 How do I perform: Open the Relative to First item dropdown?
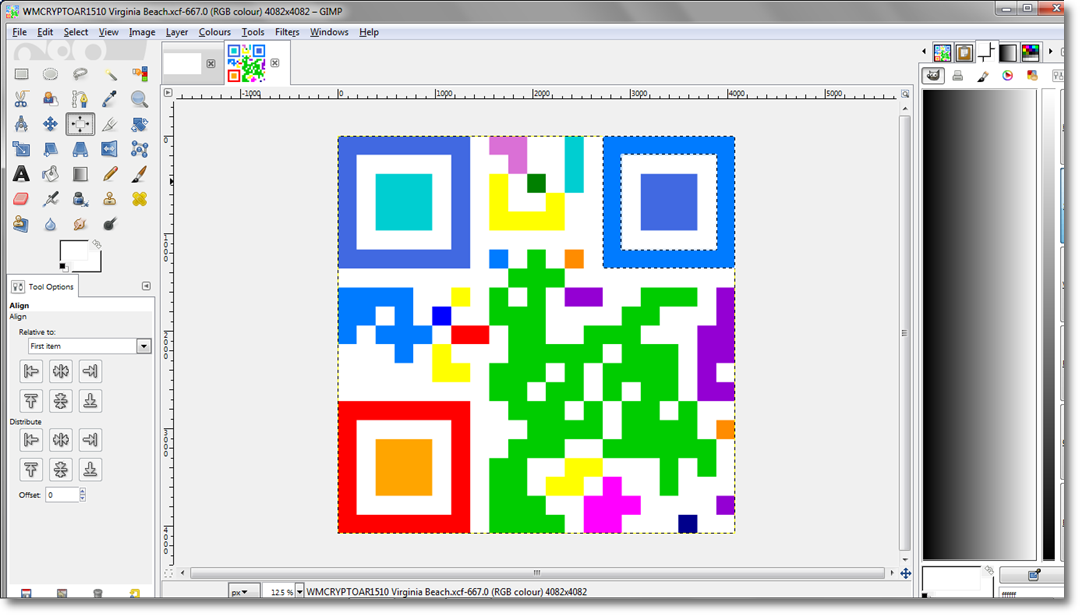[90, 346]
